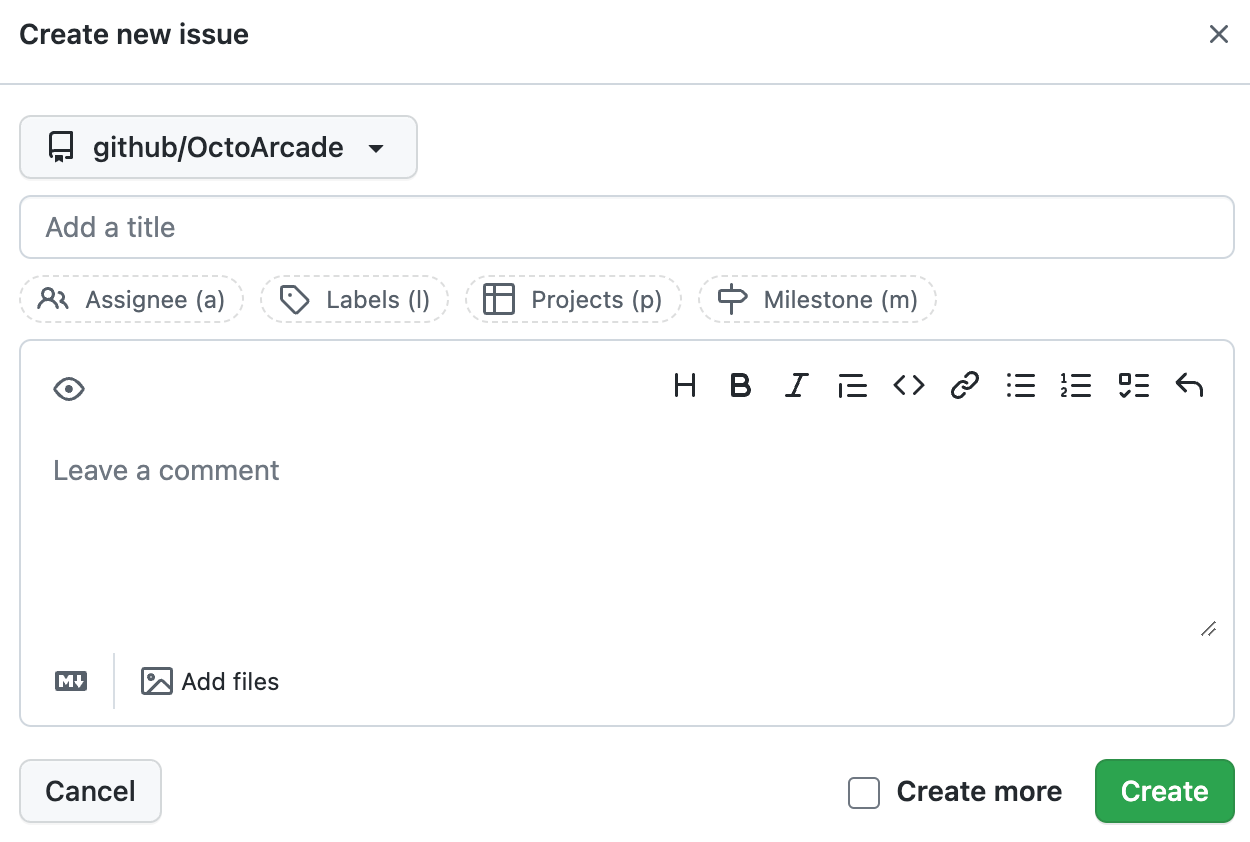Preview the comment with the eye icon

coord(68,388)
